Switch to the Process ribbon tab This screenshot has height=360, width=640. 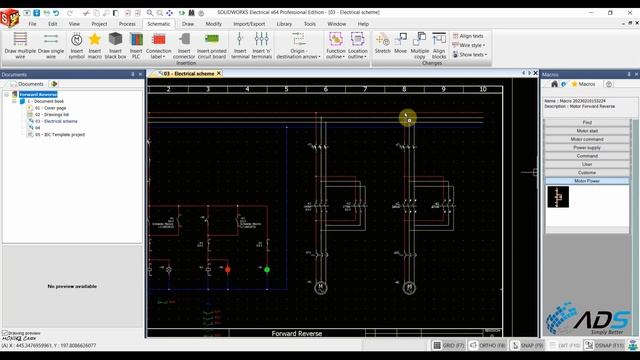click(127, 24)
